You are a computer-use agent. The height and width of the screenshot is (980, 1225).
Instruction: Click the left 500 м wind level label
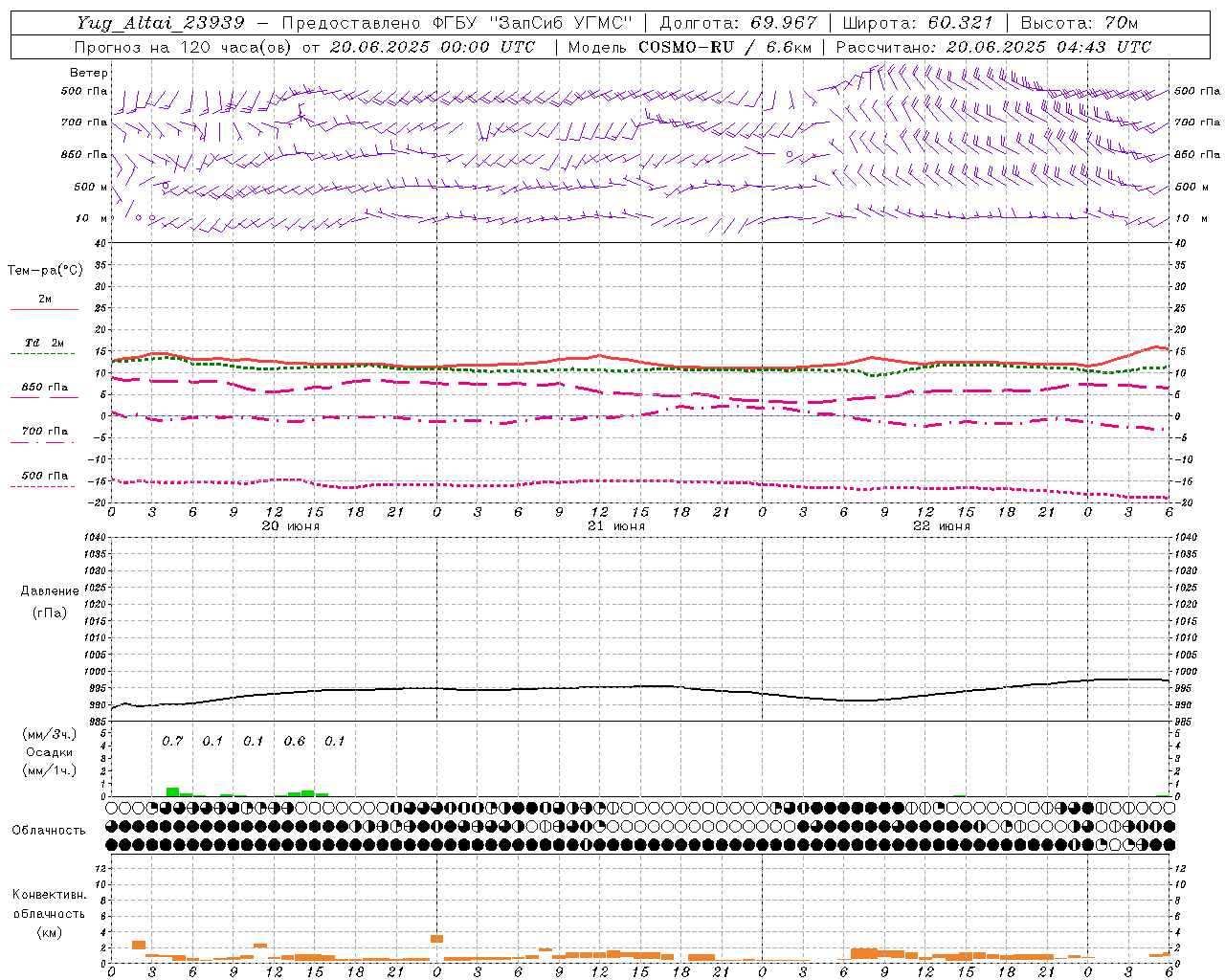pyautogui.click(x=91, y=187)
